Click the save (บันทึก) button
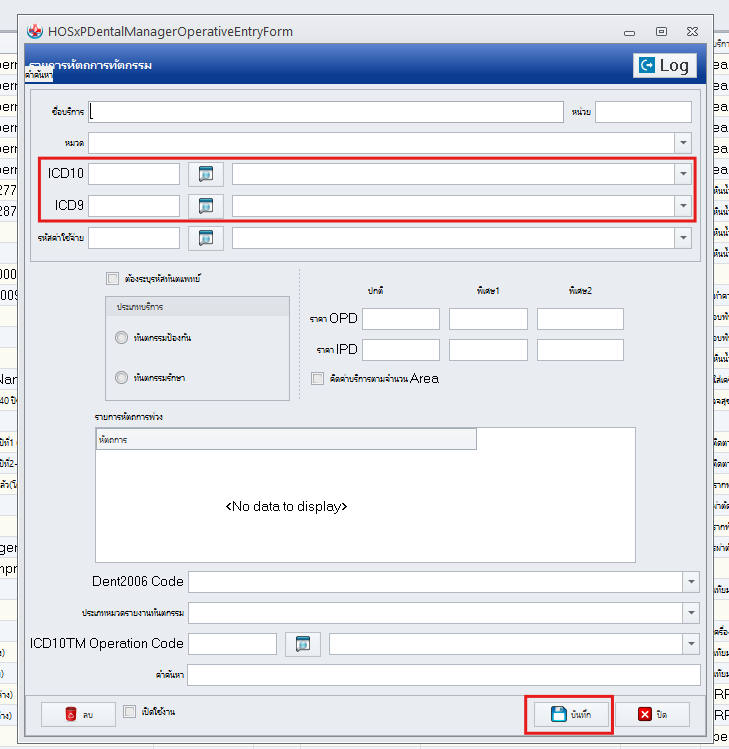Viewport: 729px width, 749px height. [571, 714]
